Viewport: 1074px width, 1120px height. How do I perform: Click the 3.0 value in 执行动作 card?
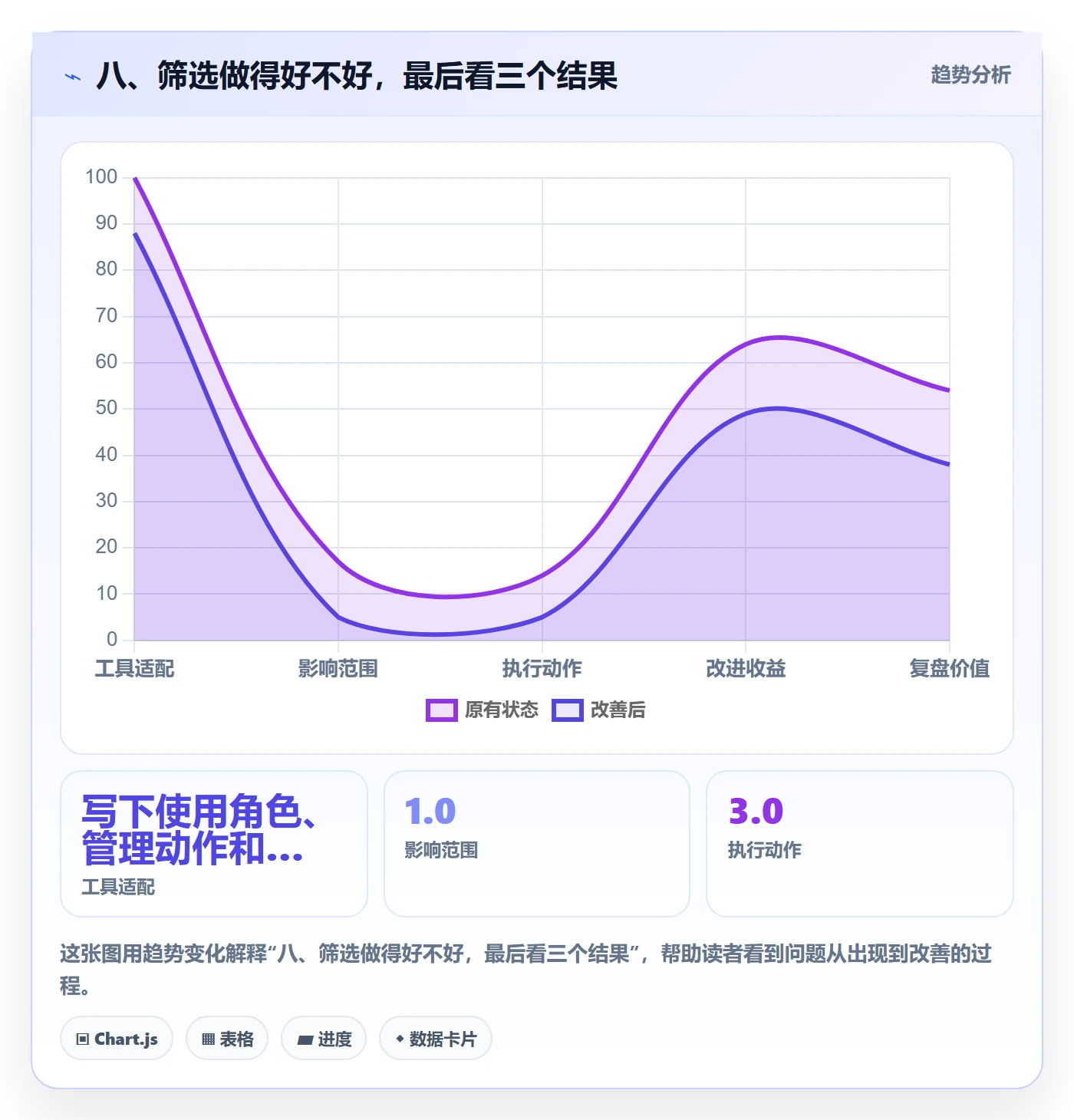756,812
